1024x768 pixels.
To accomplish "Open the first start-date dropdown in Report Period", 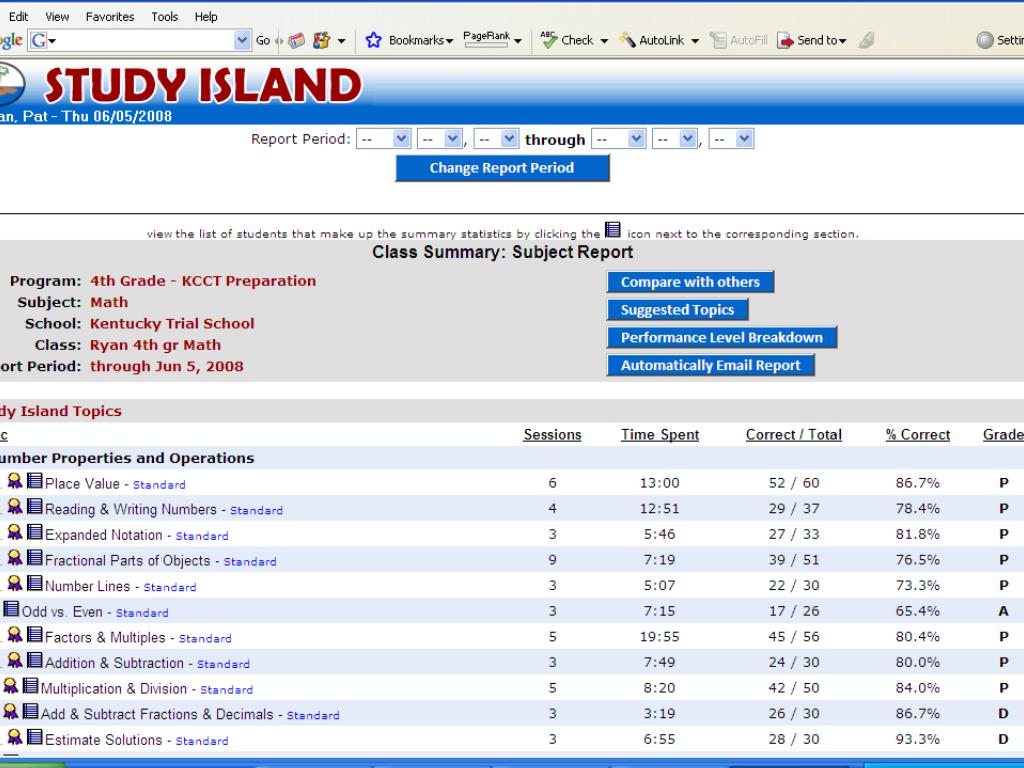I will [383, 139].
